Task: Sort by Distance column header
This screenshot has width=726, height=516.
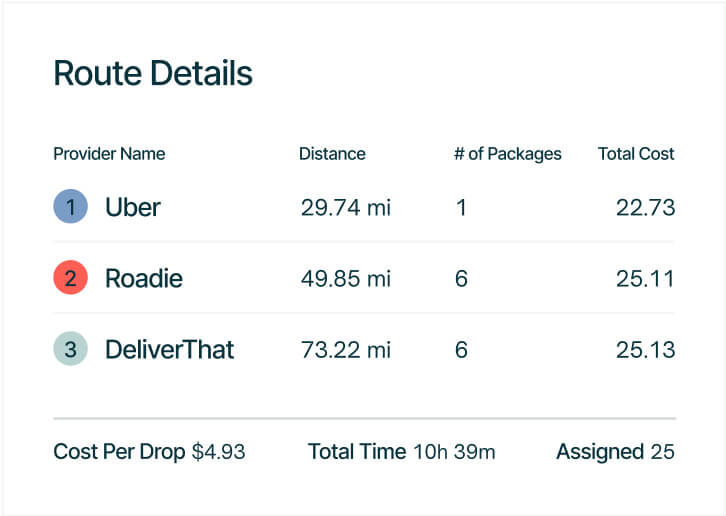Action: pyautogui.click(x=332, y=154)
